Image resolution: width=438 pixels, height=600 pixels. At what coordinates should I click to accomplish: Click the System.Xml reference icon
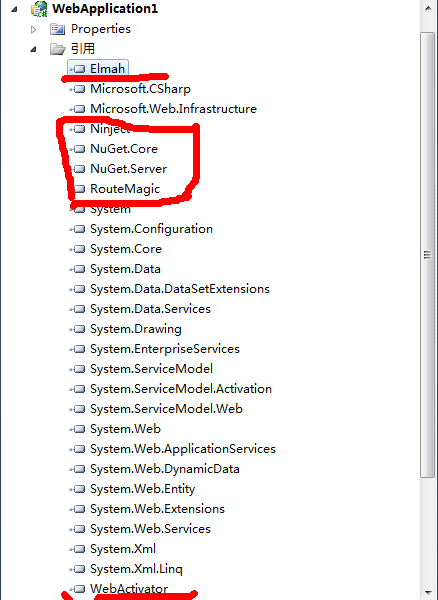[78, 549]
